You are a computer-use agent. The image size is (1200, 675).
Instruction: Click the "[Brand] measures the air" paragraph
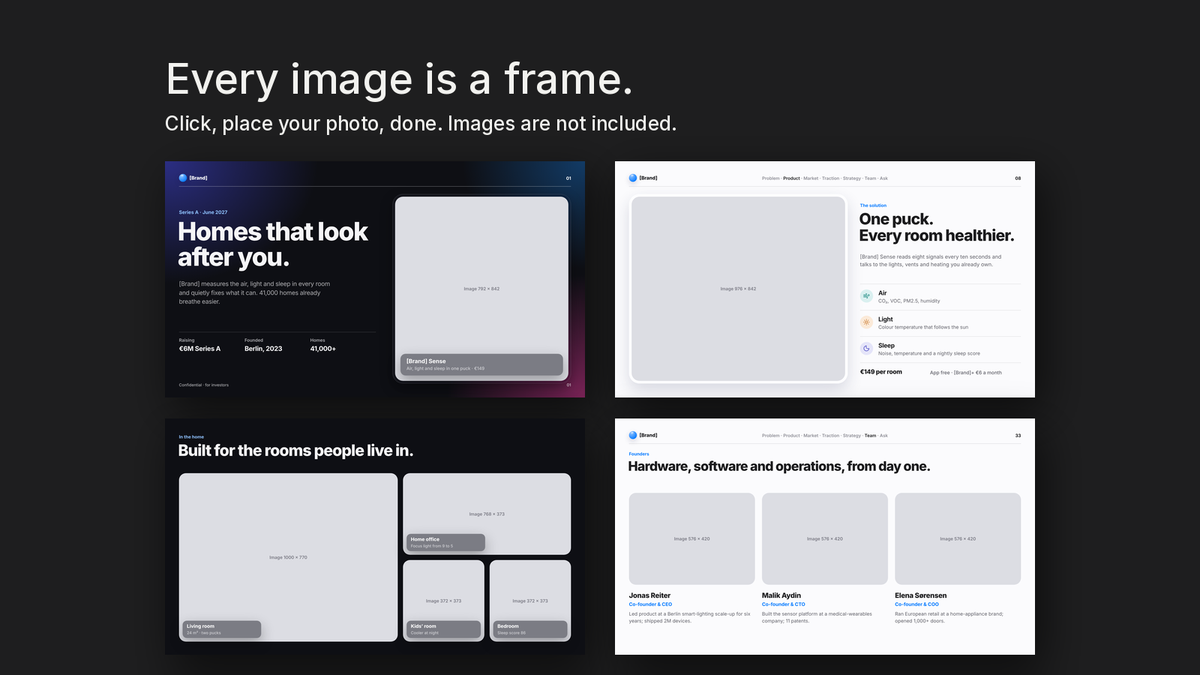click(x=255, y=292)
